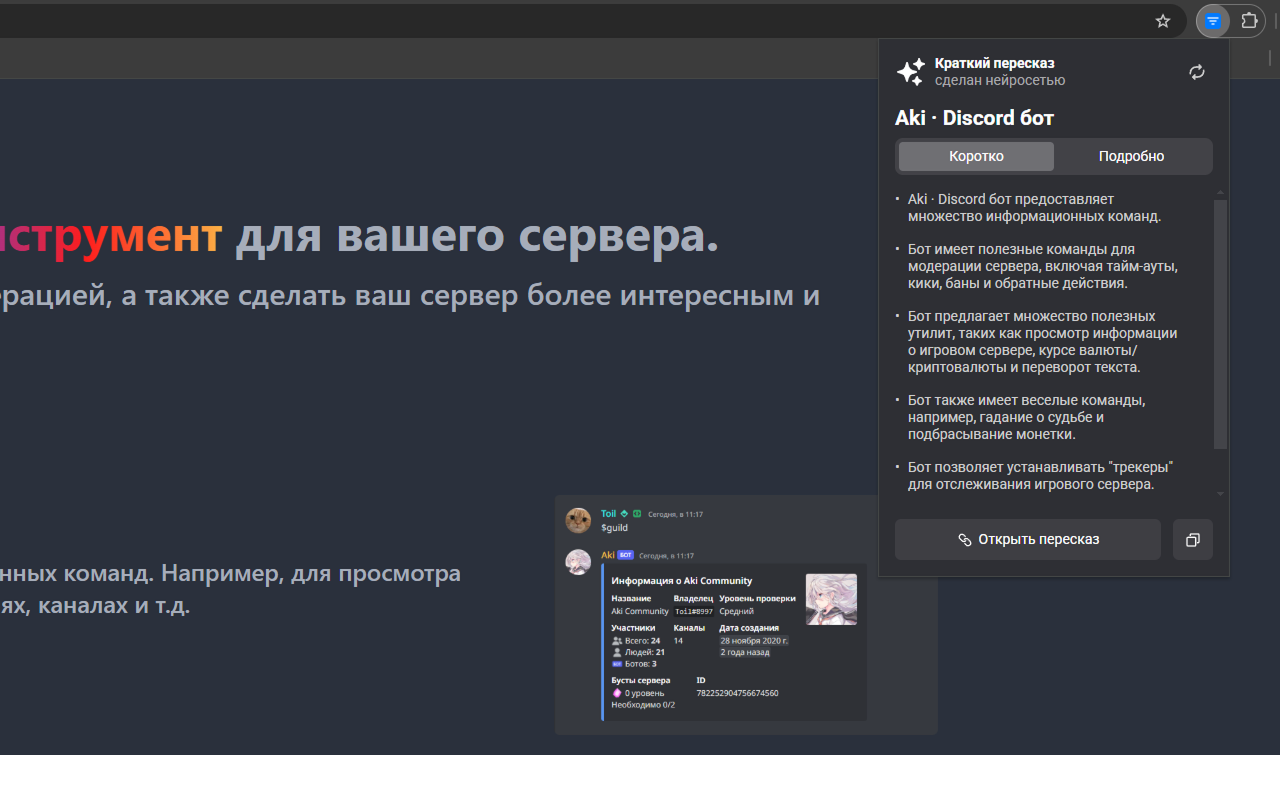The height and width of the screenshot is (800, 1280).
Task: Click bullet about курсе валюты utilities
Action: pyautogui.click(x=1042, y=341)
